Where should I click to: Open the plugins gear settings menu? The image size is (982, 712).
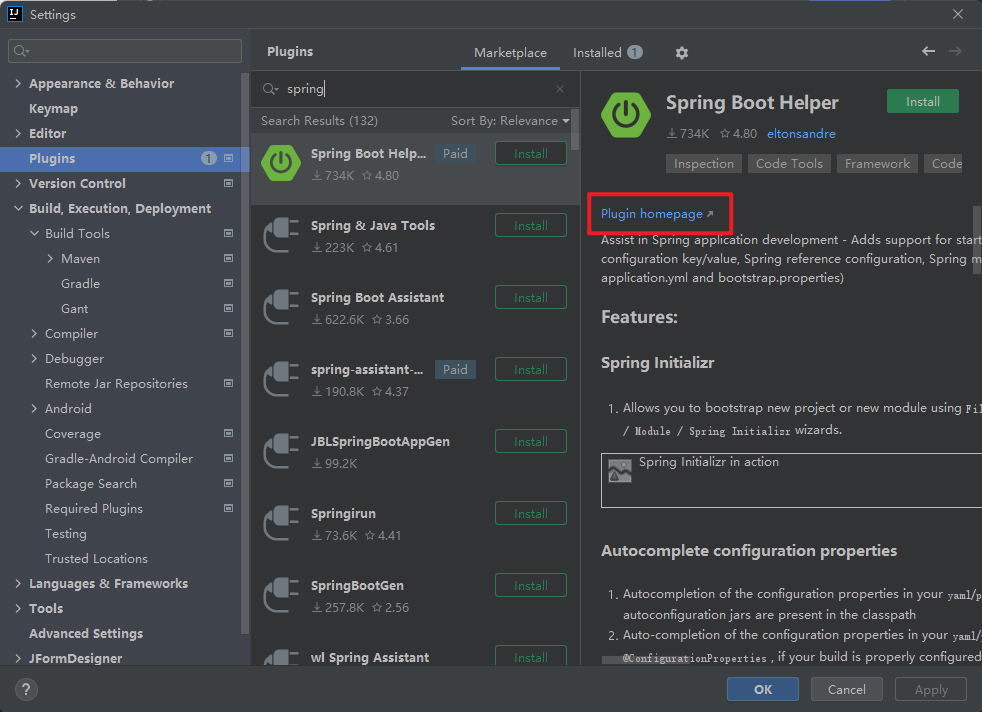(x=681, y=53)
